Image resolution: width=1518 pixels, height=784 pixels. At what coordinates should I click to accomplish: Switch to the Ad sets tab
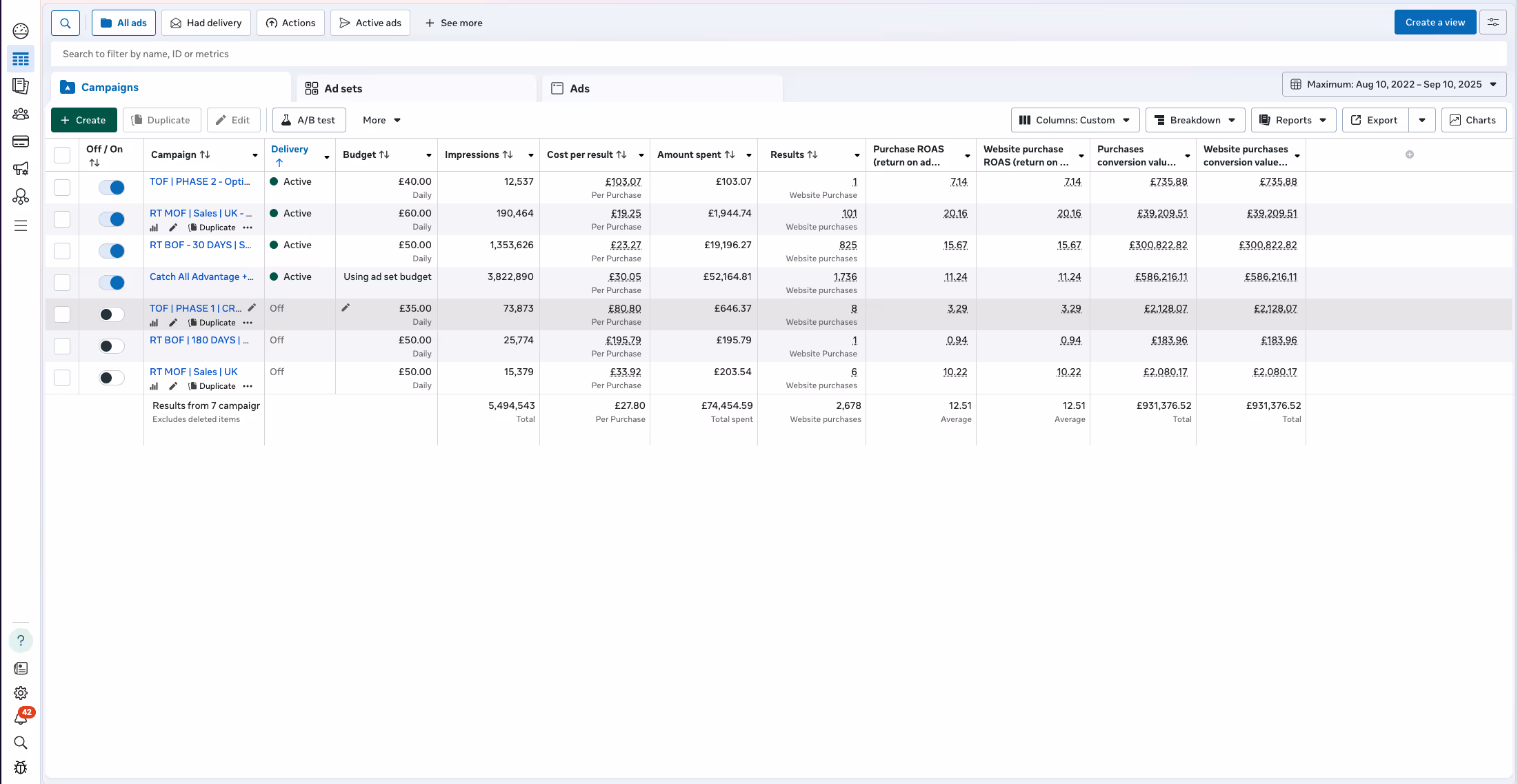tap(343, 88)
